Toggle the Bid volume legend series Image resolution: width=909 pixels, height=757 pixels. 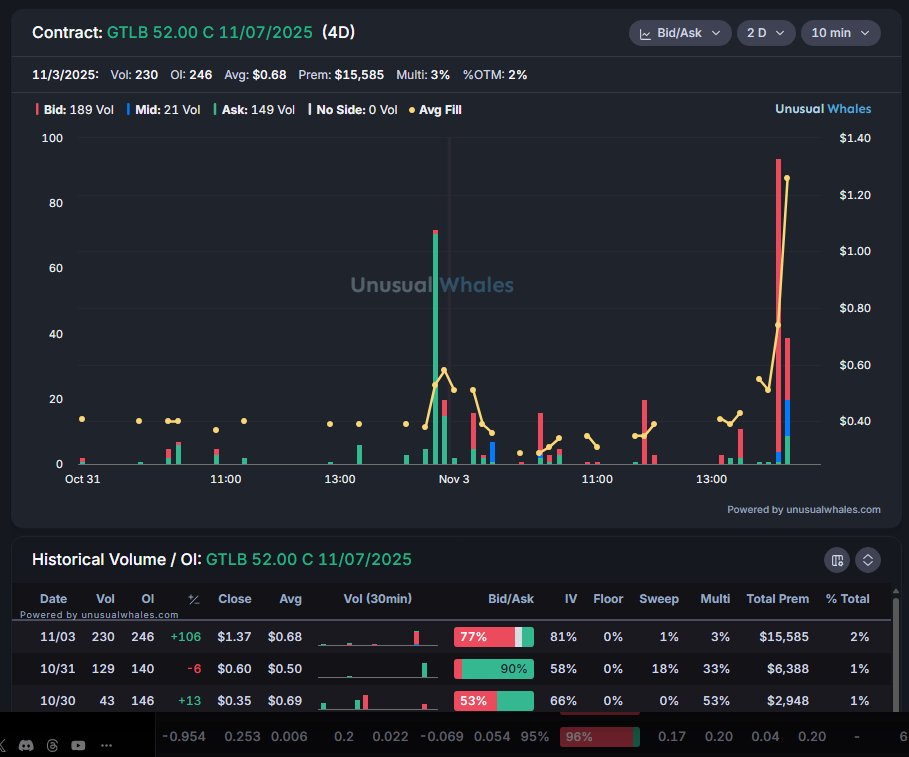[x=75, y=110]
